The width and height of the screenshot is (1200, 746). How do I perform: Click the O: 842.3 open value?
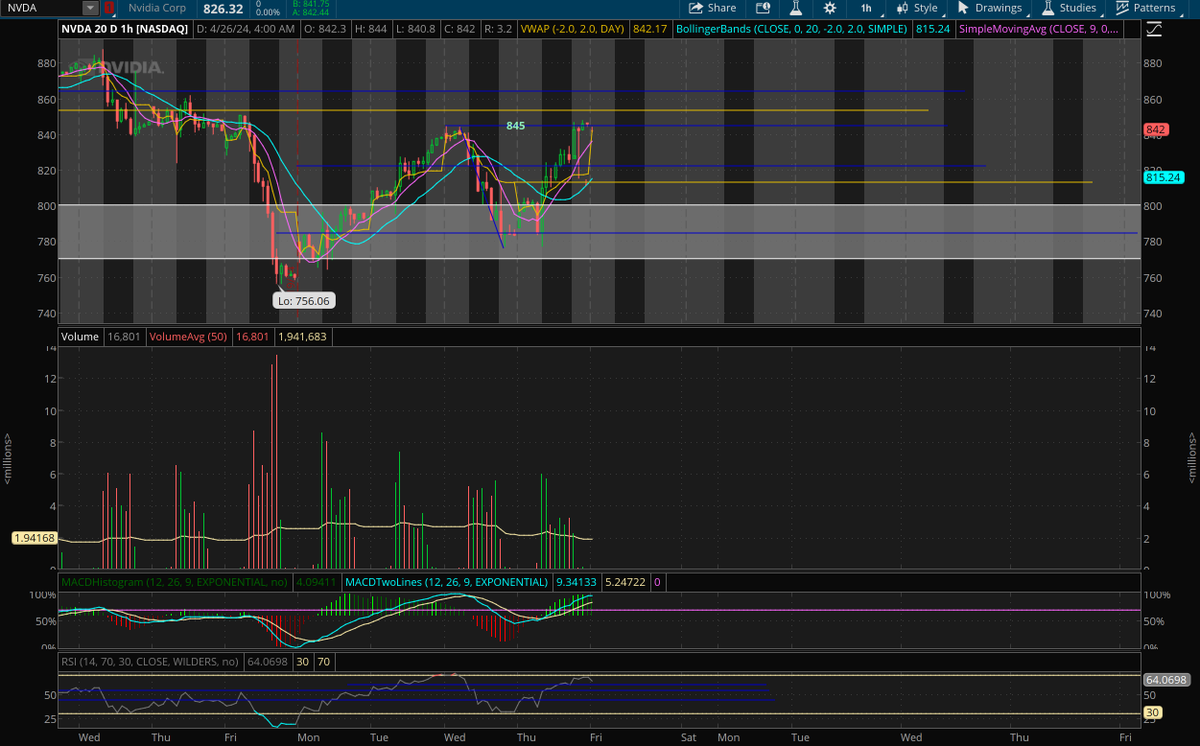tap(324, 29)
